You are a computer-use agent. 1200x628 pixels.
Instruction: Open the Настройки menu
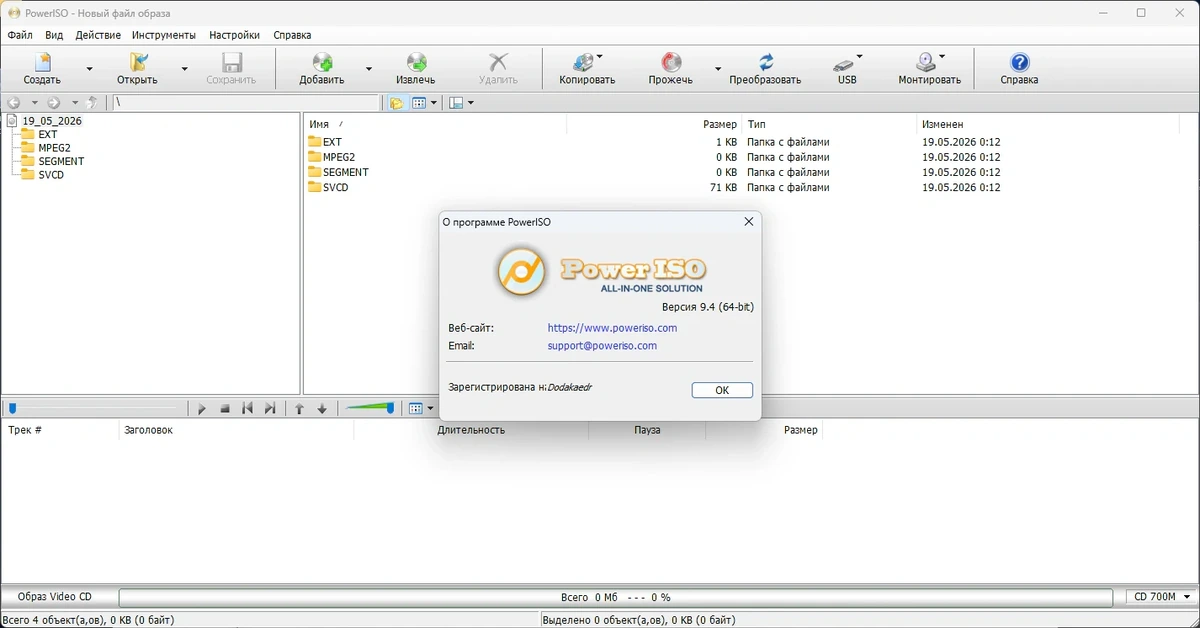(235, 35)
